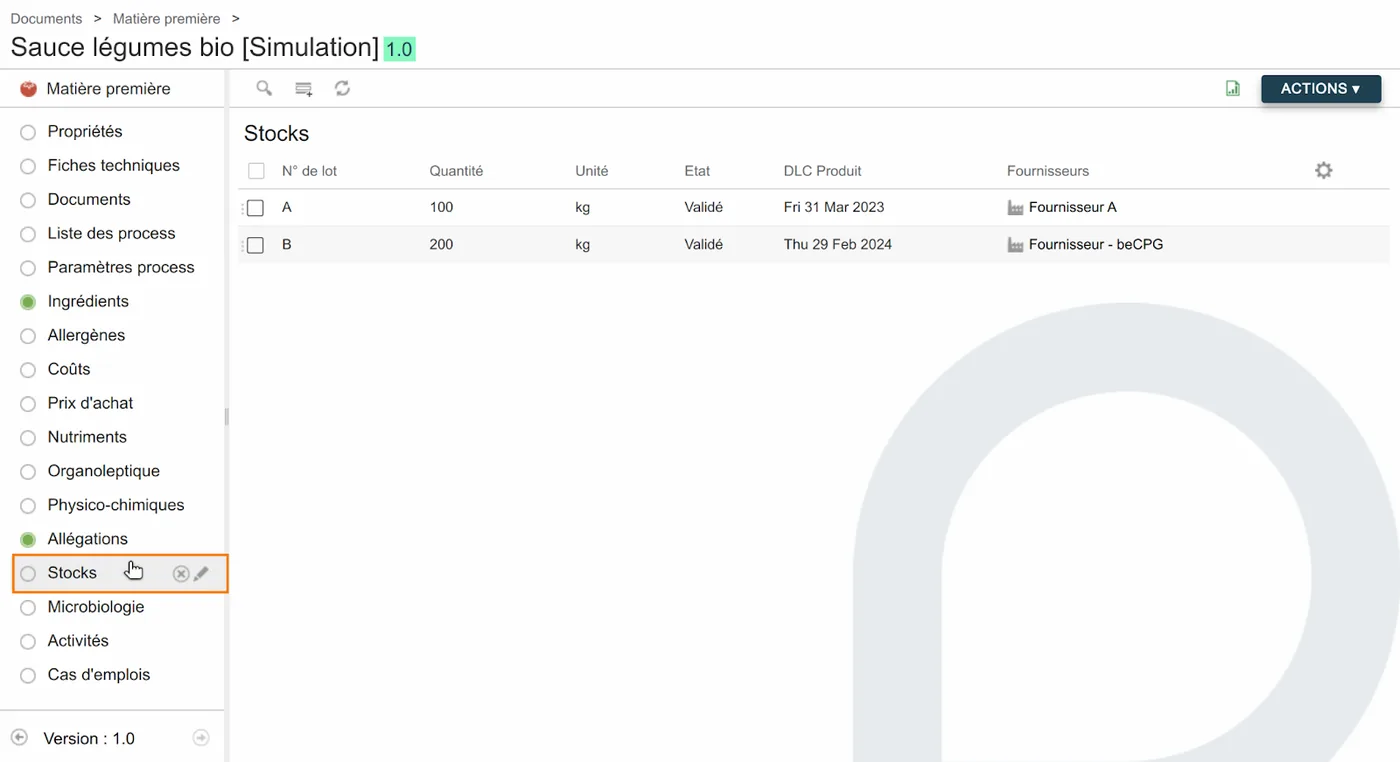
Task: Click the tomato icon beside Matière première
Action: (28, 89)
